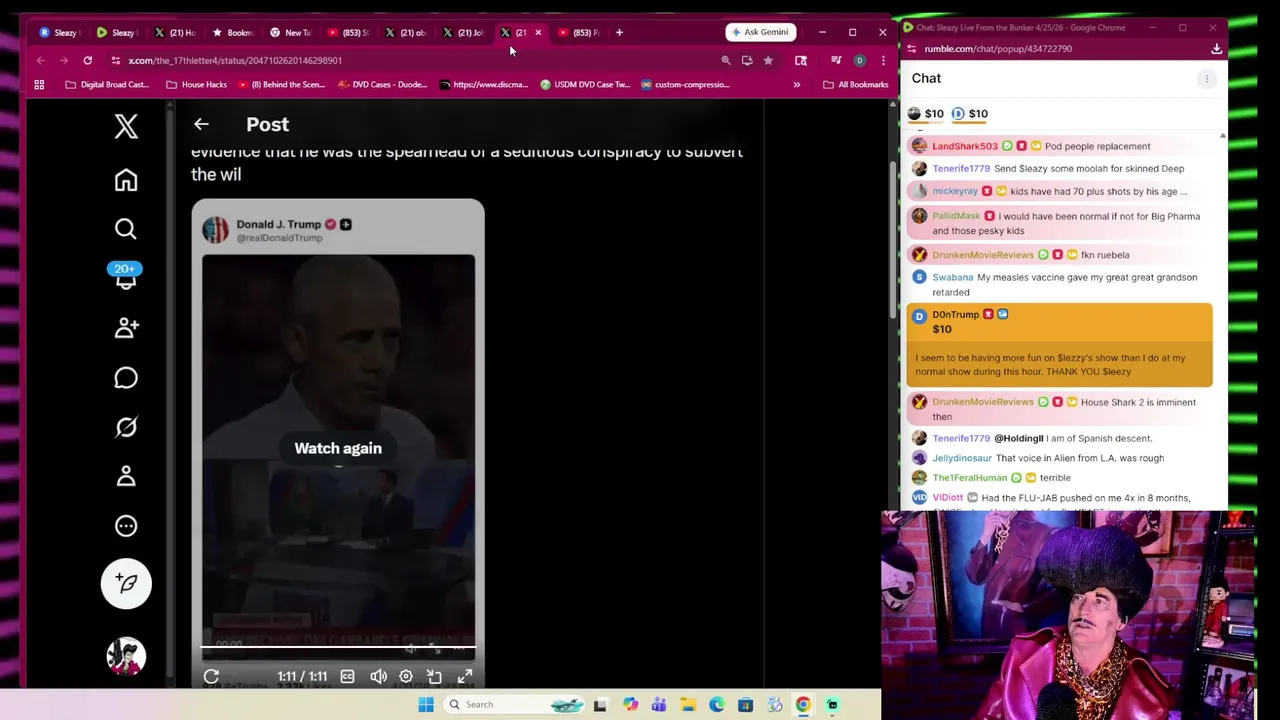This screenshot has height=720, width=1280.
Task: Open Behind the Scen... bookmark
Action: click(281, 84)
